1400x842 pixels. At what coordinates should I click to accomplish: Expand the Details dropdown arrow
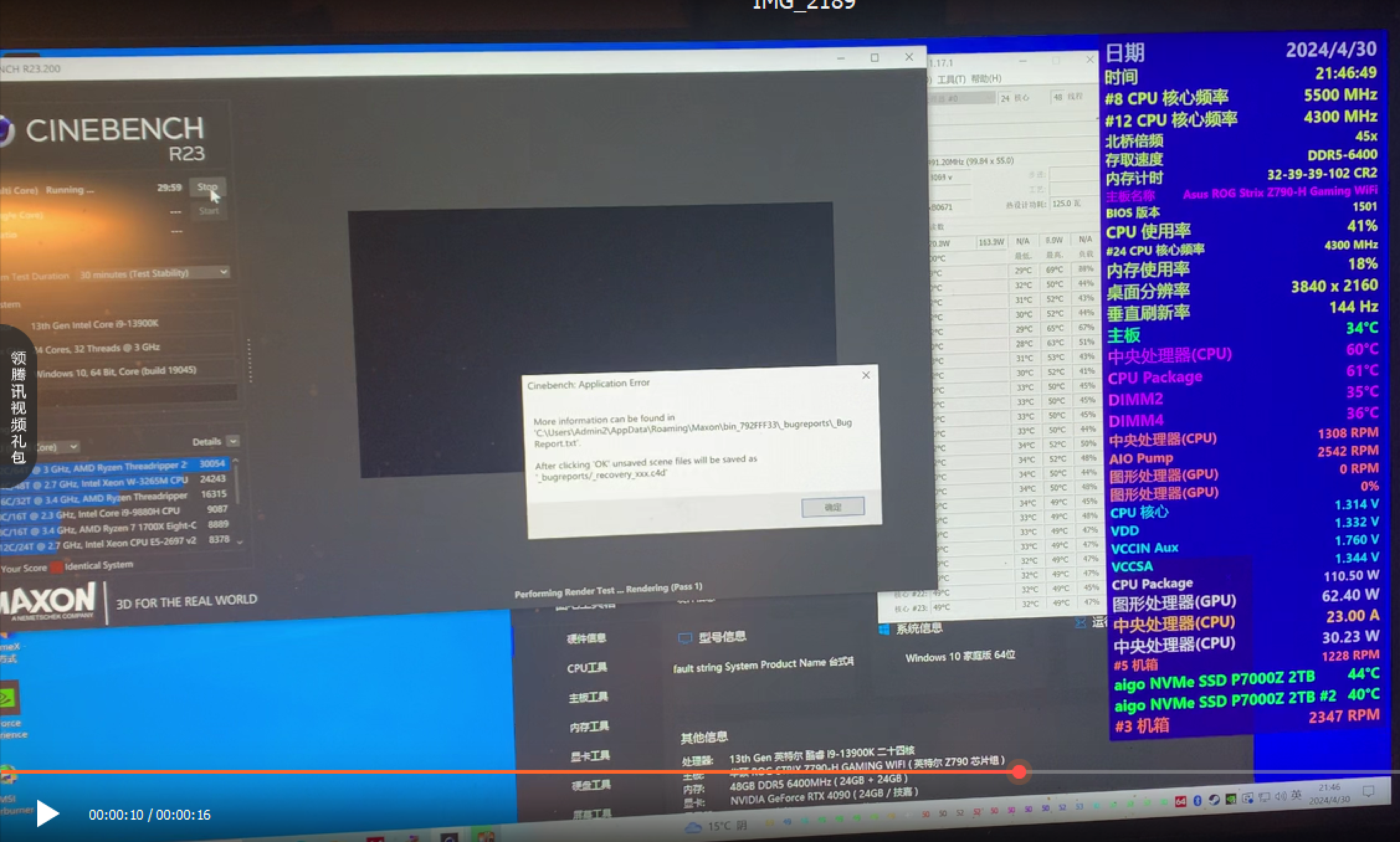pyautogui.click(x=233, y=441)
